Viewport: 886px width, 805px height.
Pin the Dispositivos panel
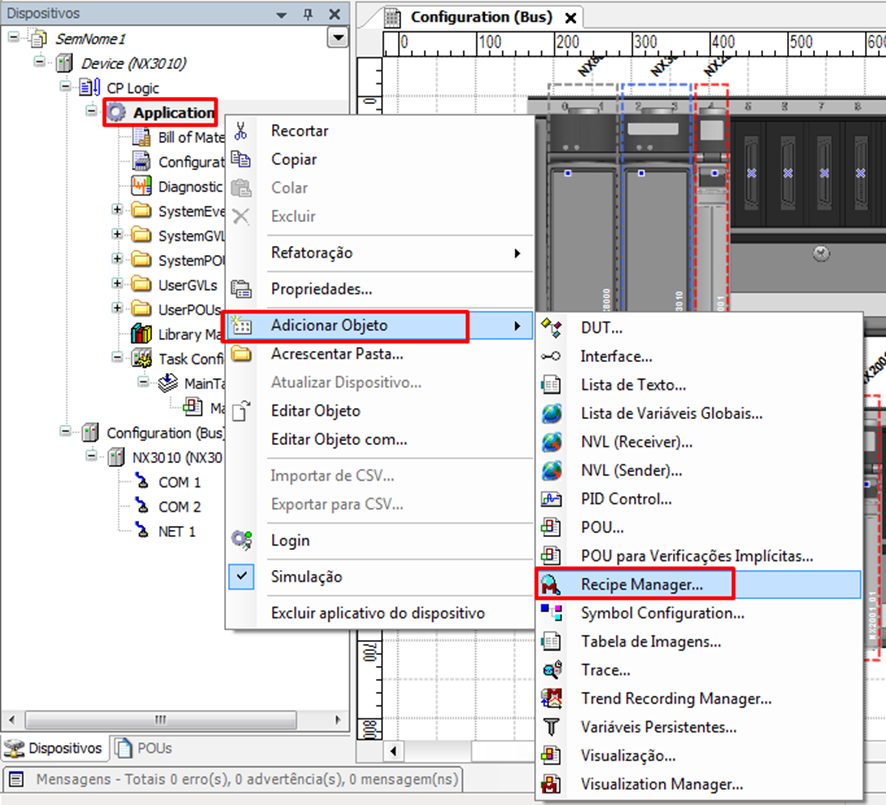click(307, 14)
